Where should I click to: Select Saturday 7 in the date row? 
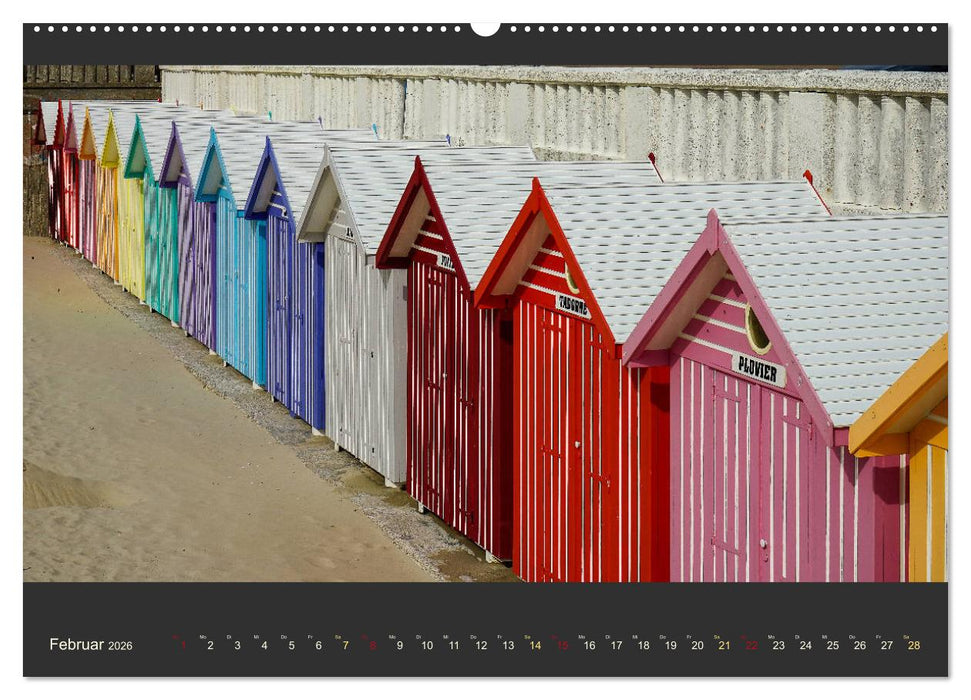[345, 646]
